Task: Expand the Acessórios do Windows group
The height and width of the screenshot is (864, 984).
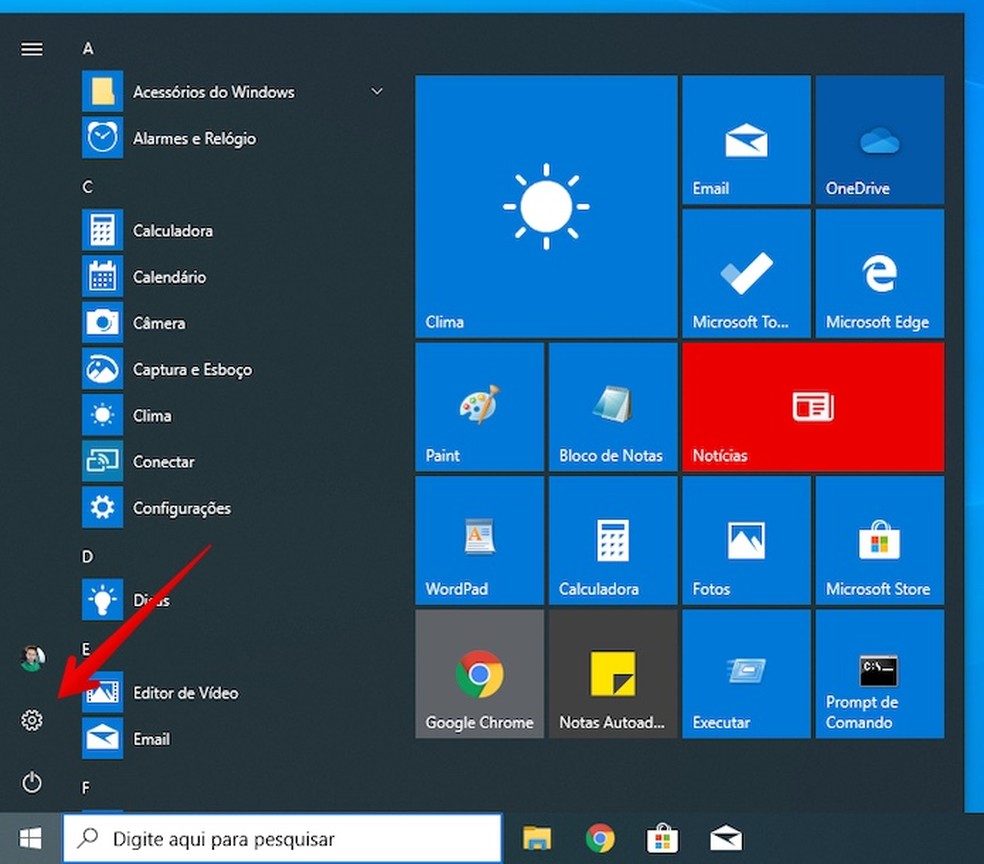Action: [212, 92]
